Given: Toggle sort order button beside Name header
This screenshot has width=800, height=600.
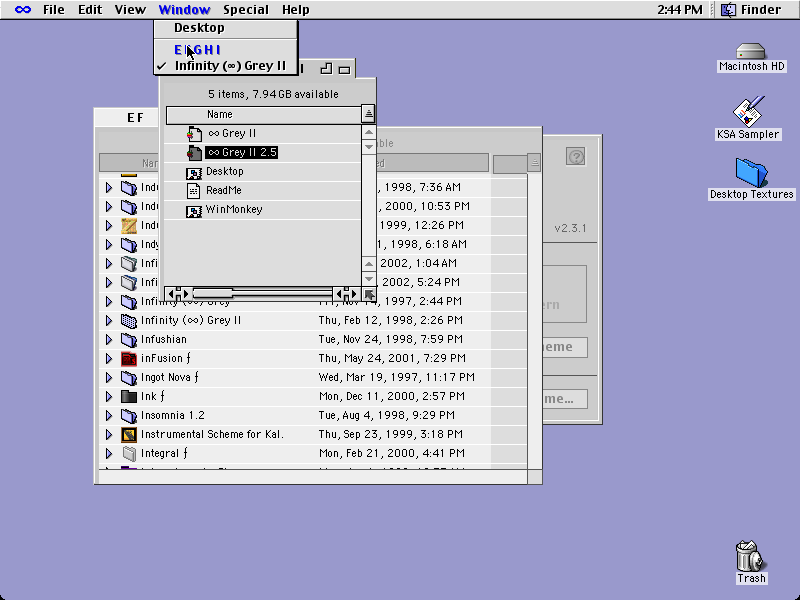Looking at the screenshot, I should 368,114.
